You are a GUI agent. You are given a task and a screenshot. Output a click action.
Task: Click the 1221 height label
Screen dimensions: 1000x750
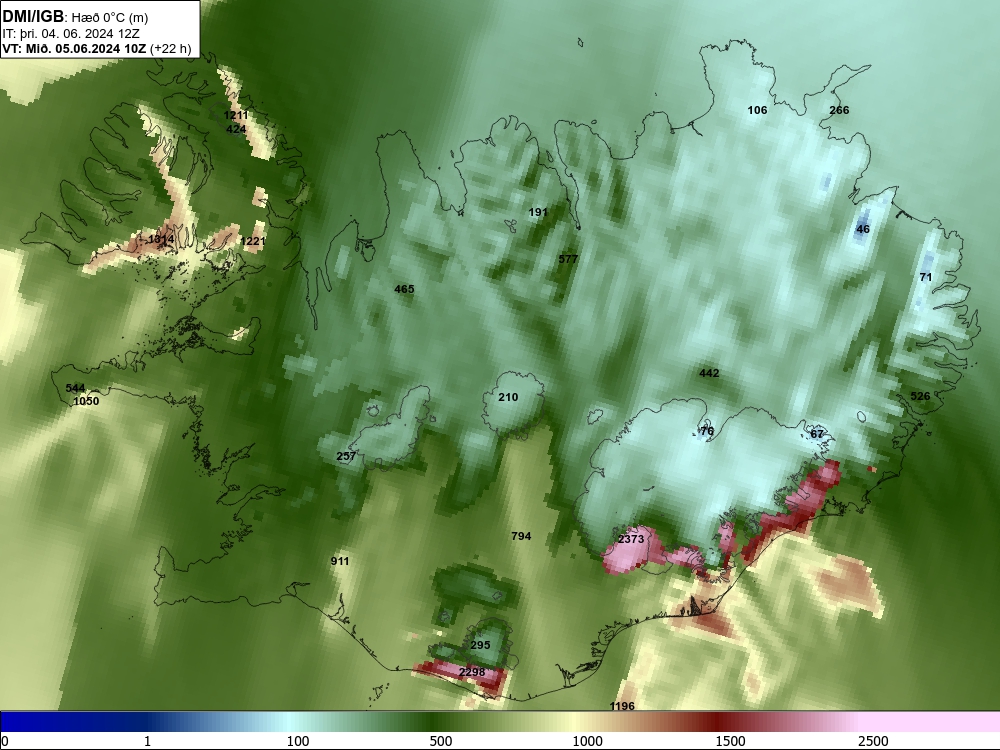click(x=253, y=241)
